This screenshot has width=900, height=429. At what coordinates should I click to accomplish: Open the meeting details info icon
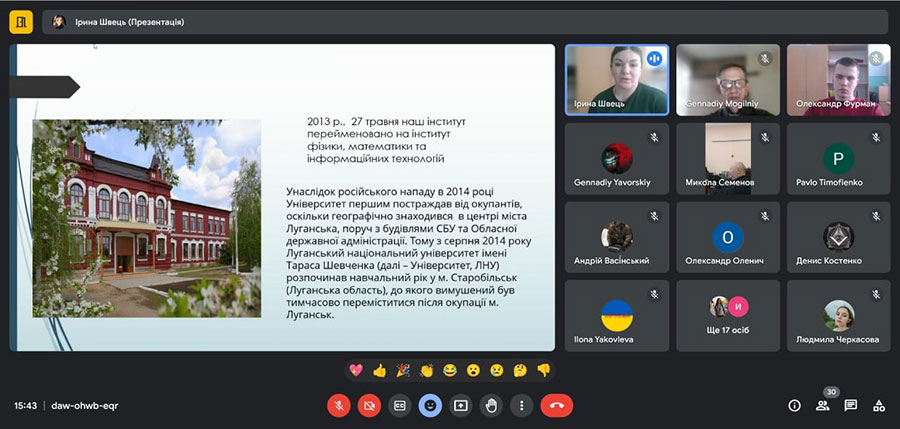(794, 405)
